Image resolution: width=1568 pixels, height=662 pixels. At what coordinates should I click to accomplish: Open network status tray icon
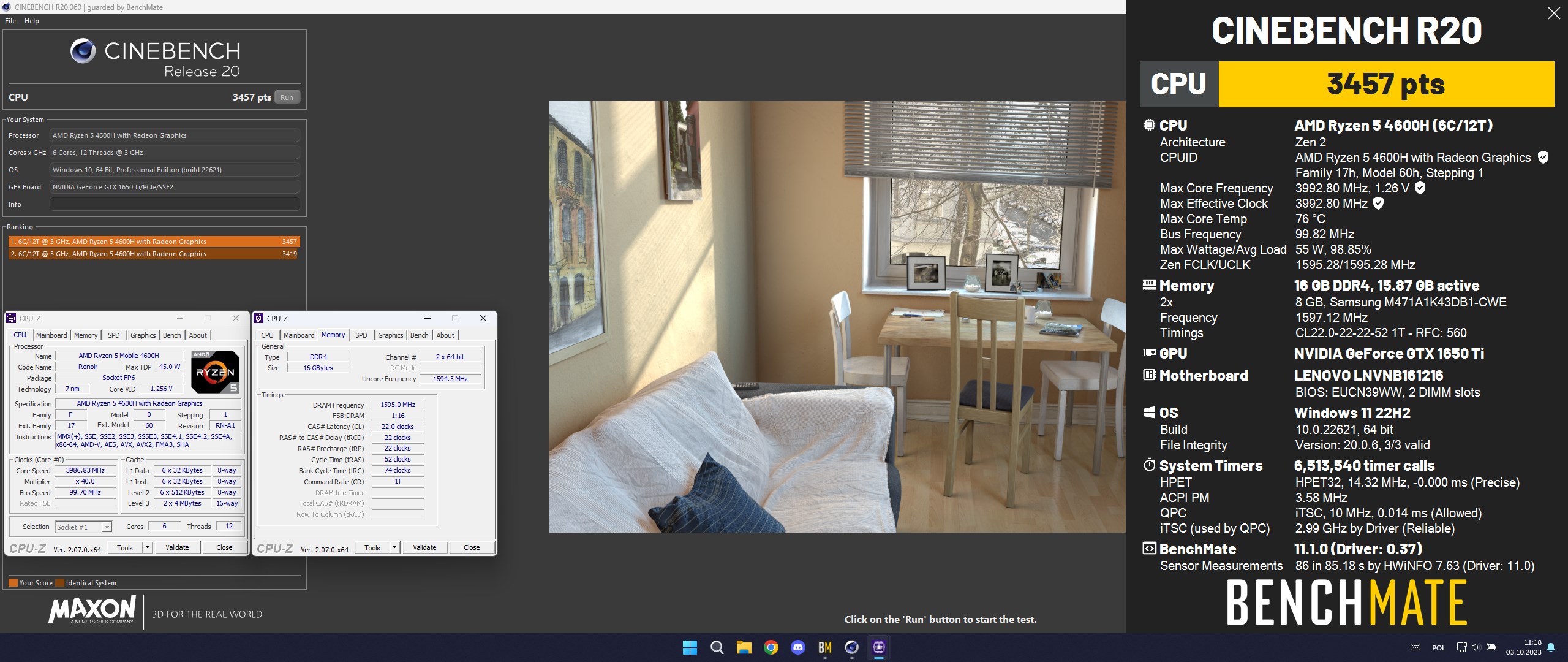tap(1461, 647)
